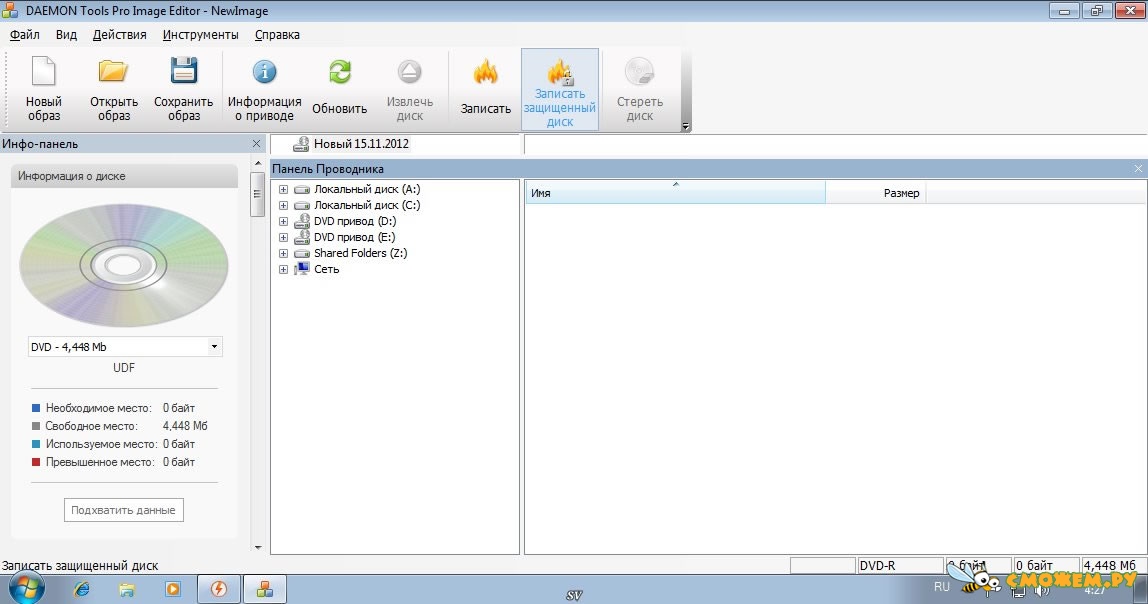Click the DVD-R status bar entry
Screen dimensions: 1148x604
point(900,566)
